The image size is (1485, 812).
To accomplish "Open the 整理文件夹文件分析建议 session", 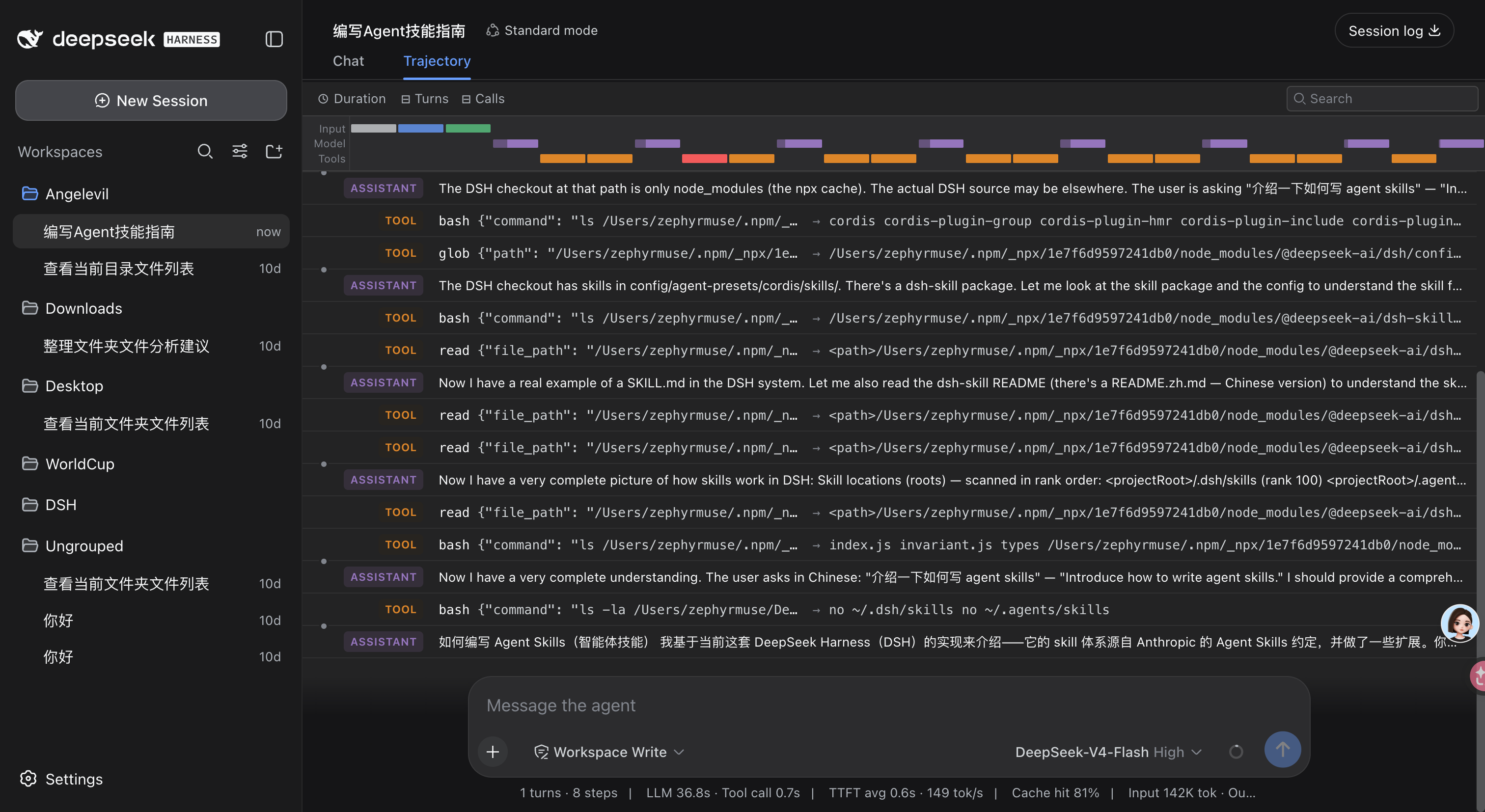I will pyautogui.click(x=151, y=347).
